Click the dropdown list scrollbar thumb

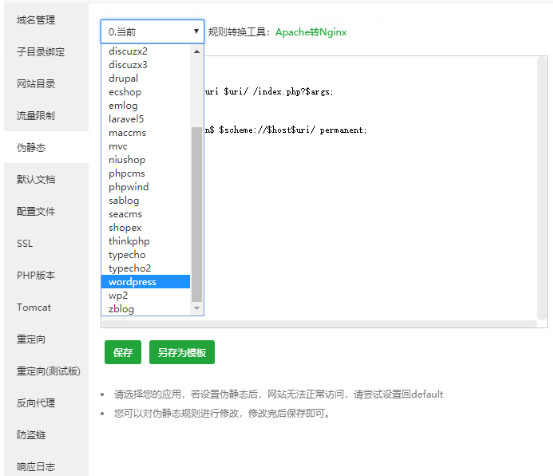[197, 214]
